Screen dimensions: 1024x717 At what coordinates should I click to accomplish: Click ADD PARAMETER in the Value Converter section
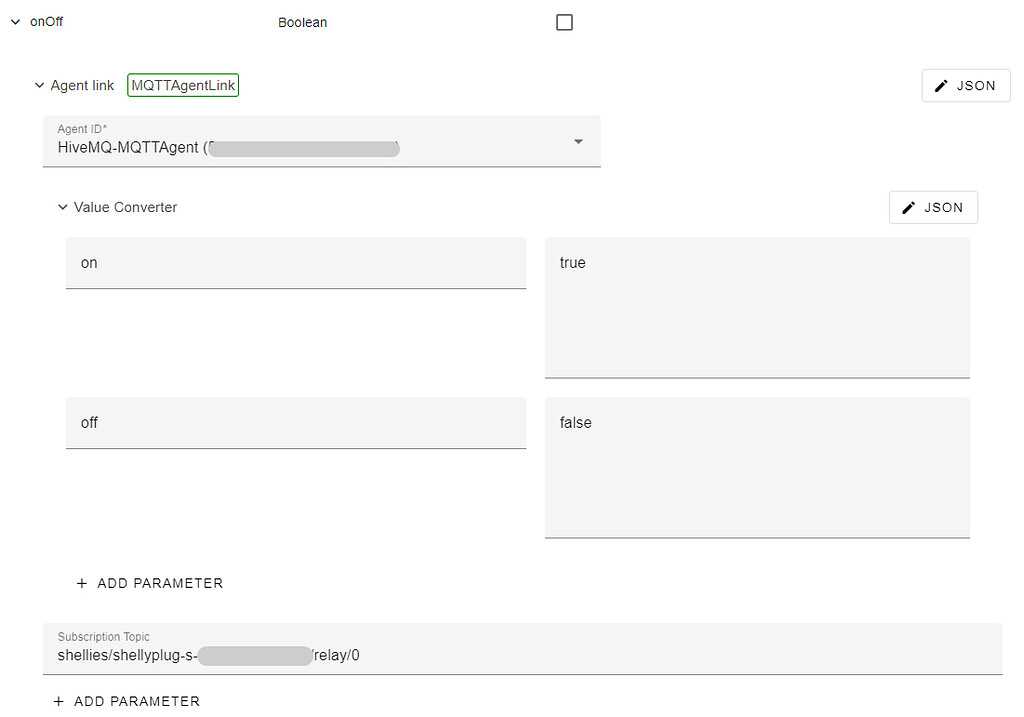[150, 583]
